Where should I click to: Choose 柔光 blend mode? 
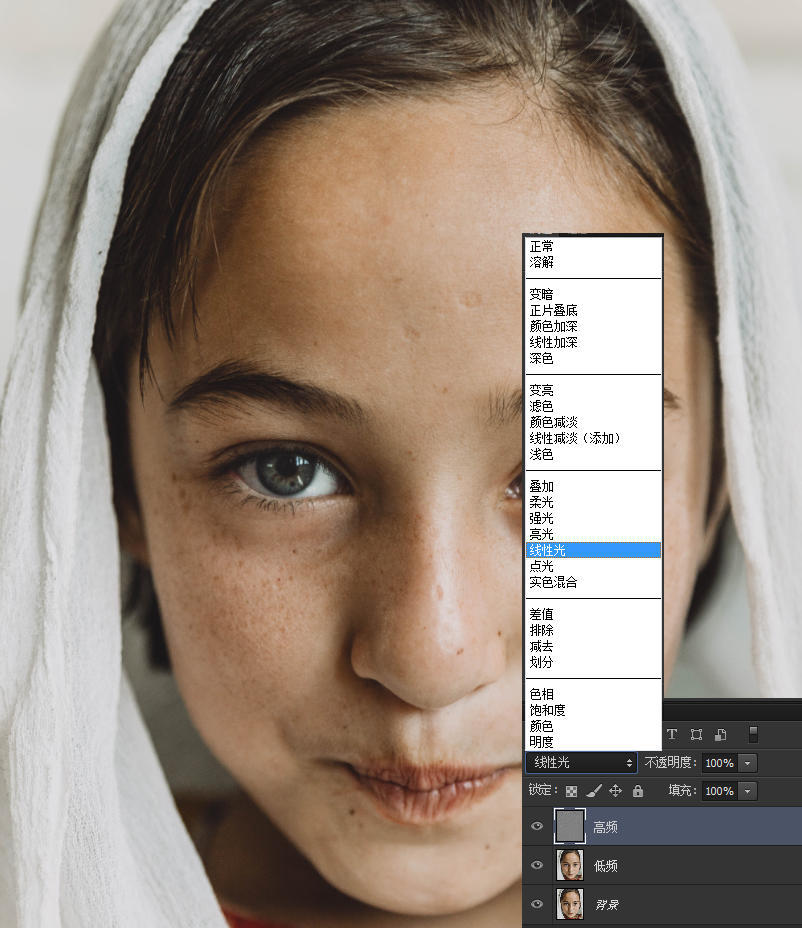pyautogui.click(x=593, y=502)
